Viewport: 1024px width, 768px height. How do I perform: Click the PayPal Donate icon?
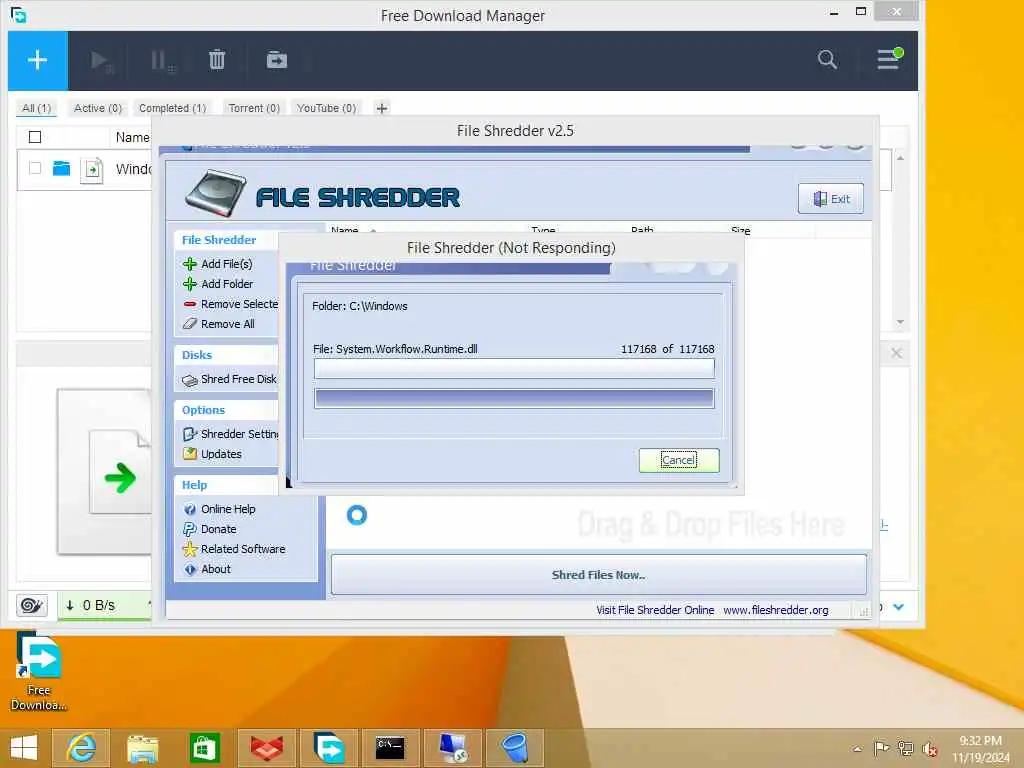pyautogui.click(x=190, y=530)
